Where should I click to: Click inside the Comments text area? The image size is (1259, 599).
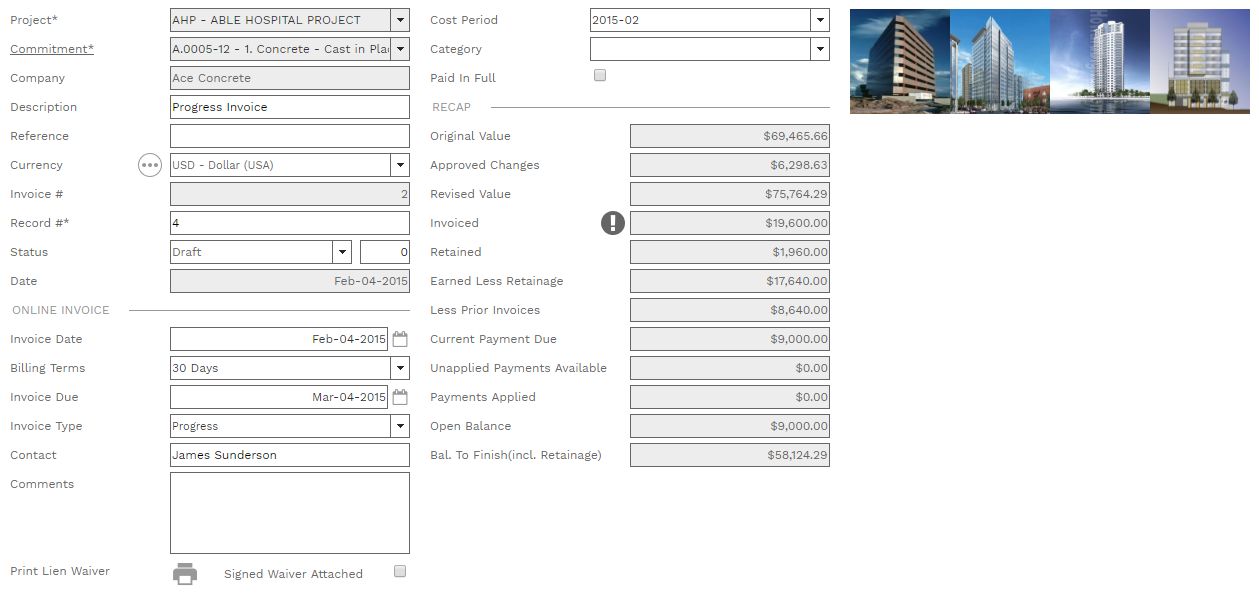289,512
